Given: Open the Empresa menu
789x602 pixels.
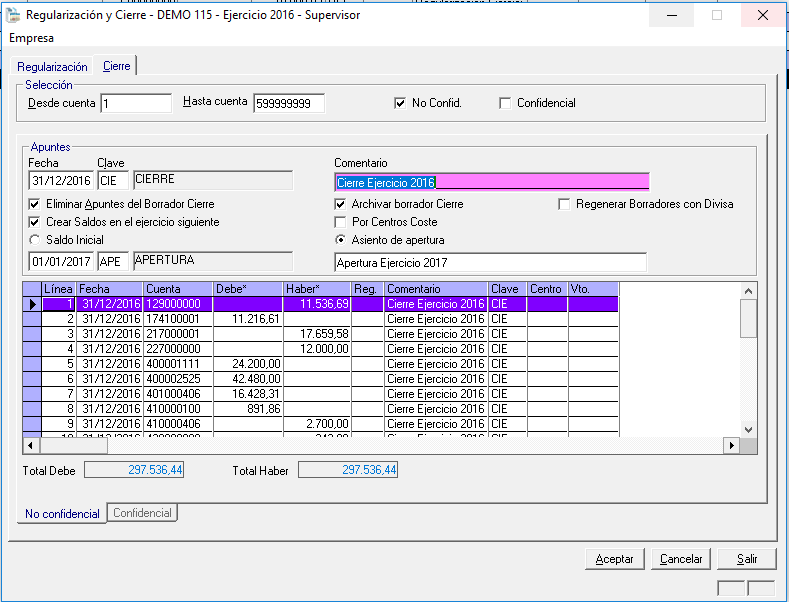Looking at the screenshot, I should click(31, 38).
